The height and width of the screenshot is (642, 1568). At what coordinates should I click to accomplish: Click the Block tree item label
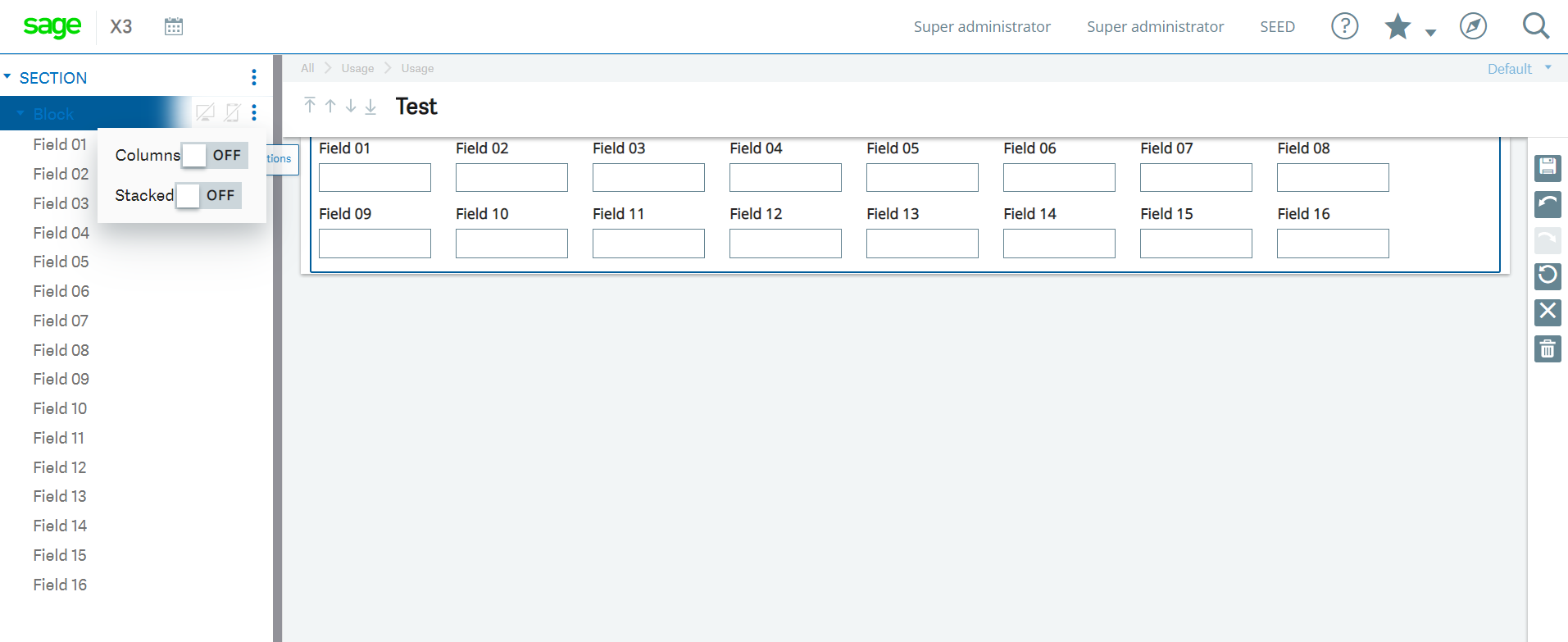[53, 114]
